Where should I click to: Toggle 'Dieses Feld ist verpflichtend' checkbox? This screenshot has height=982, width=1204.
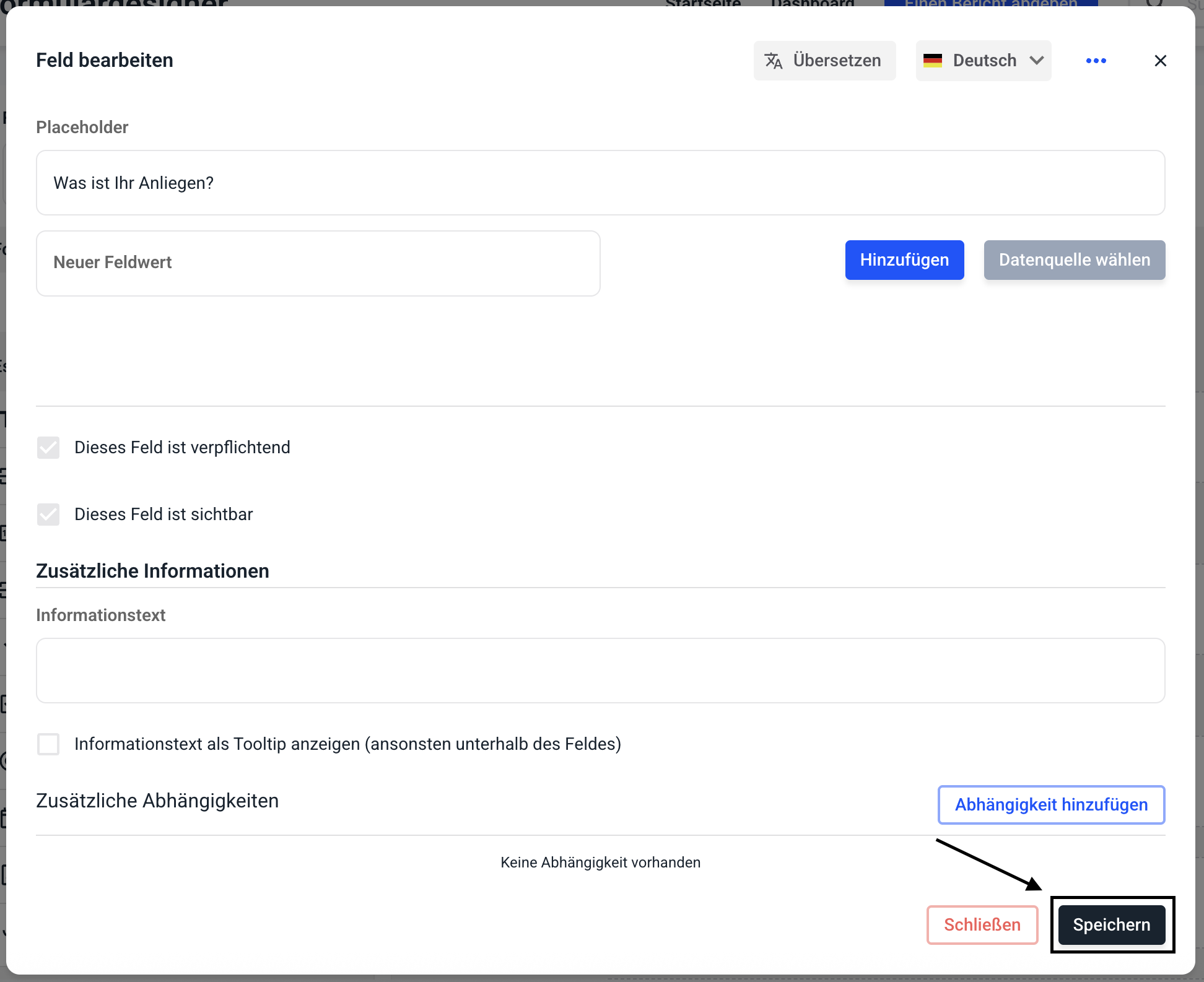point(48,448)
